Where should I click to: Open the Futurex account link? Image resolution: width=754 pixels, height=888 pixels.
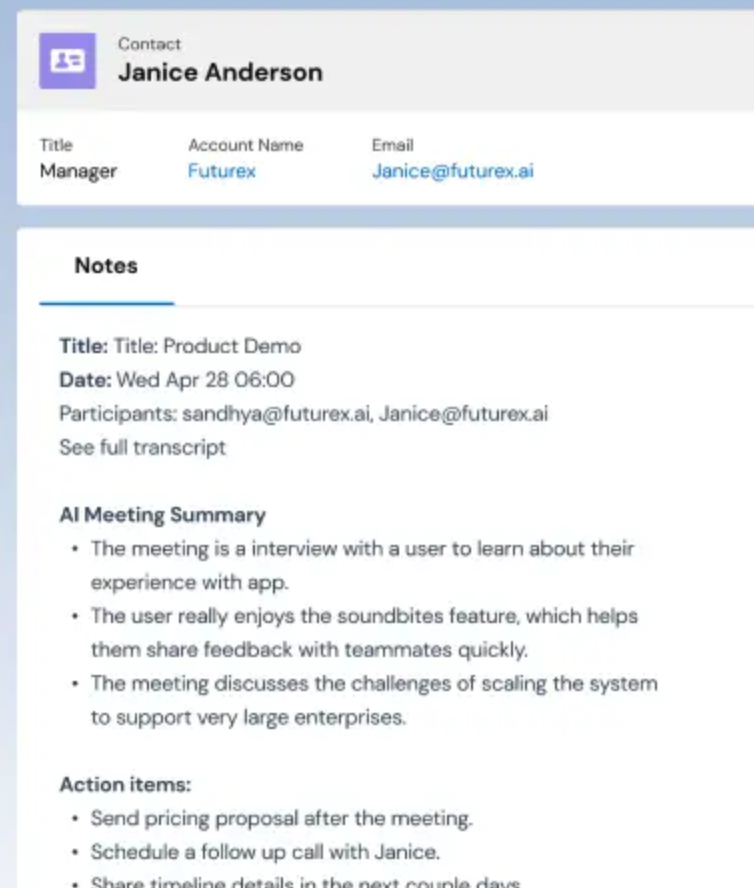pos(221,171)
